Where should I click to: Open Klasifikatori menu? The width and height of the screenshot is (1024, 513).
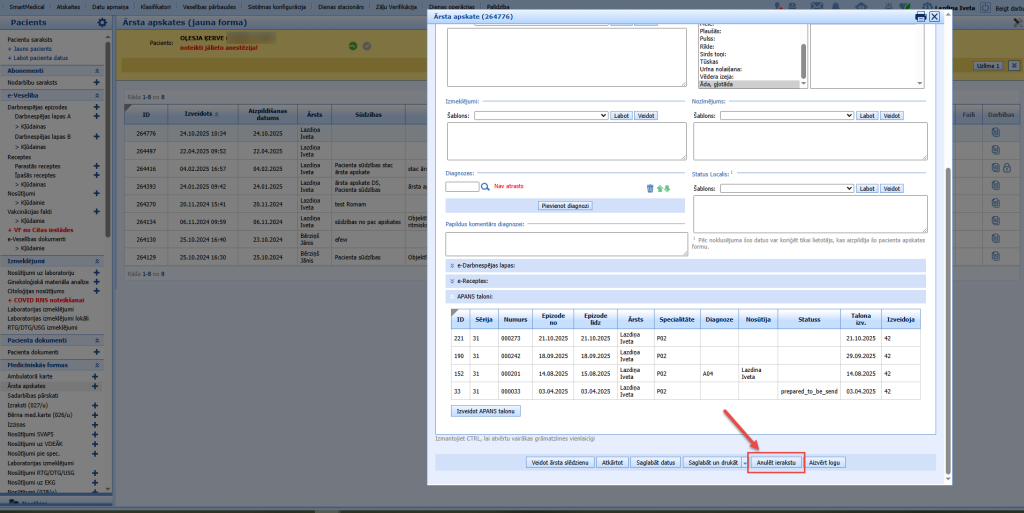click(155, 7)
